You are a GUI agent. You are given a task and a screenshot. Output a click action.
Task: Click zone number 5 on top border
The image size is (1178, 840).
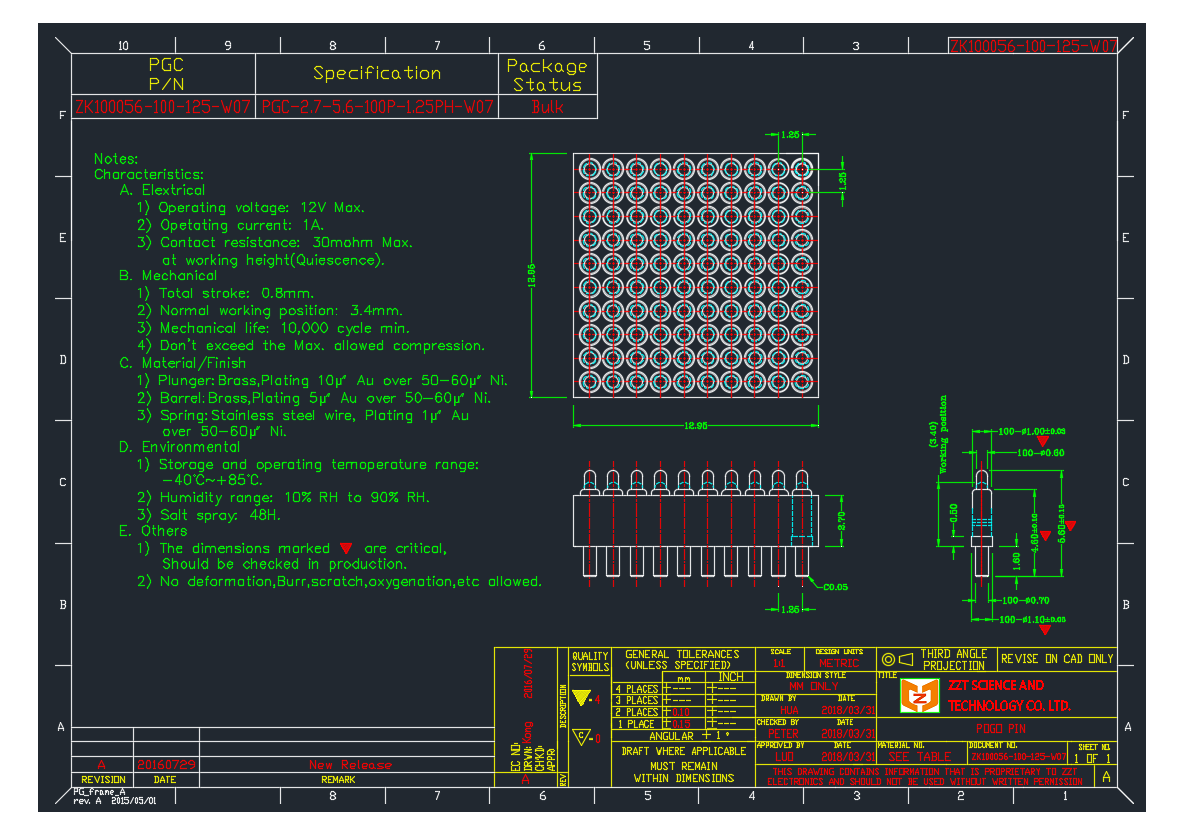click(x=645, y=45)
